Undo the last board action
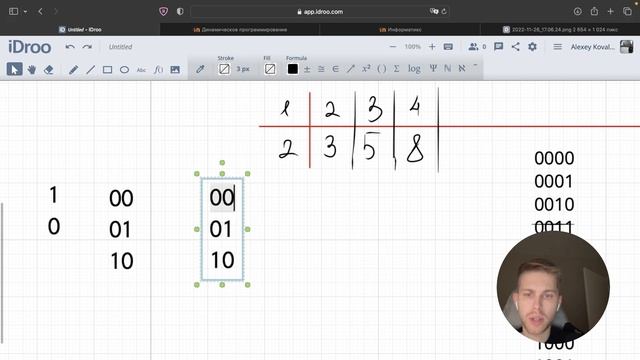This screenshot has width=640, height=360. click(x=70, y=47)
